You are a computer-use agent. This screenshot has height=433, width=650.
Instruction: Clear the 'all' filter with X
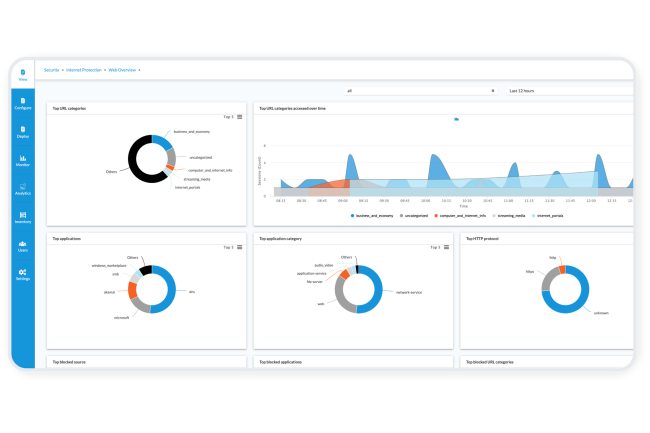(493, 90)
